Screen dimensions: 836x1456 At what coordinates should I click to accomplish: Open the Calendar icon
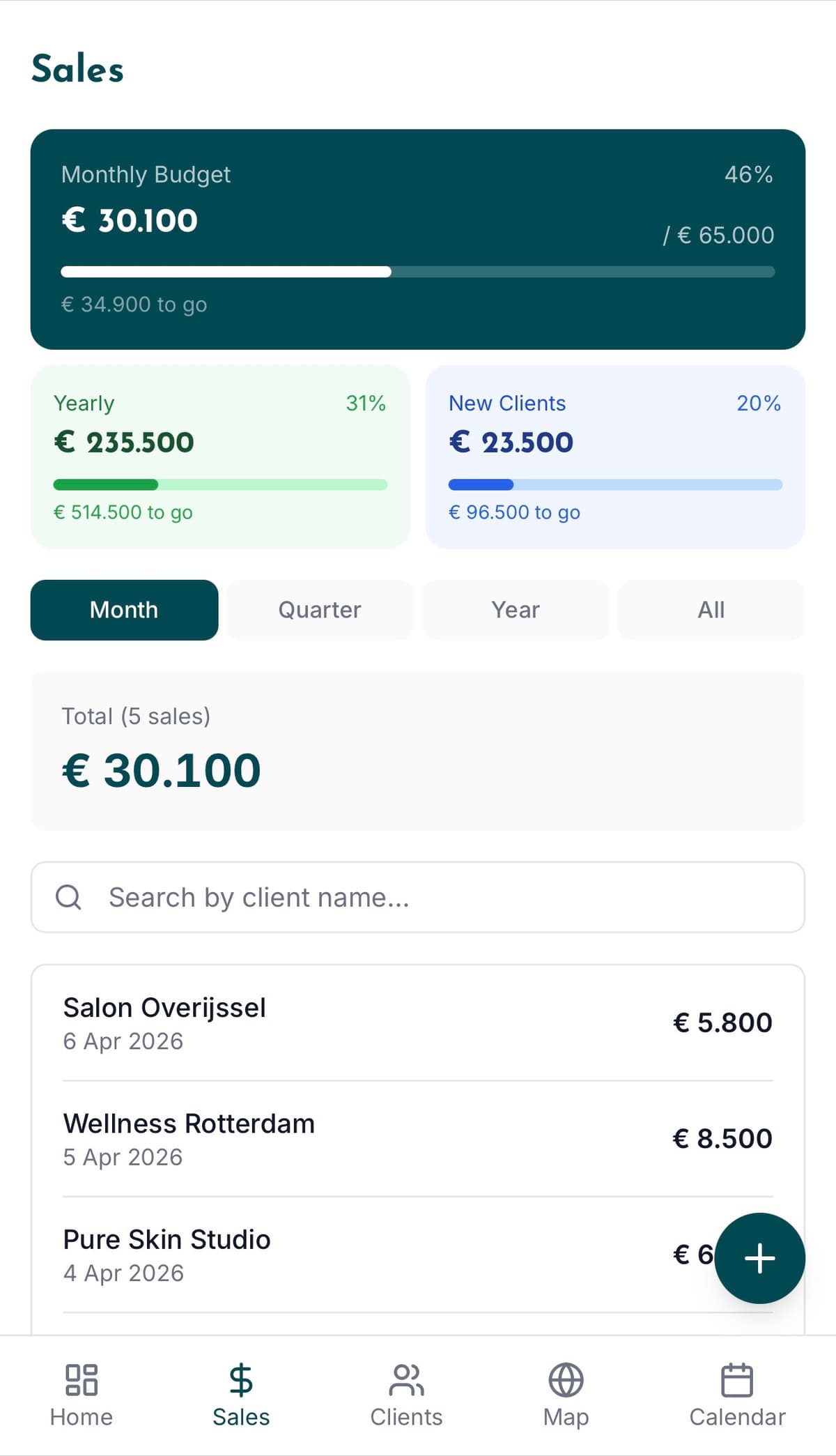pyautogui.click(x=737, y=1380)
